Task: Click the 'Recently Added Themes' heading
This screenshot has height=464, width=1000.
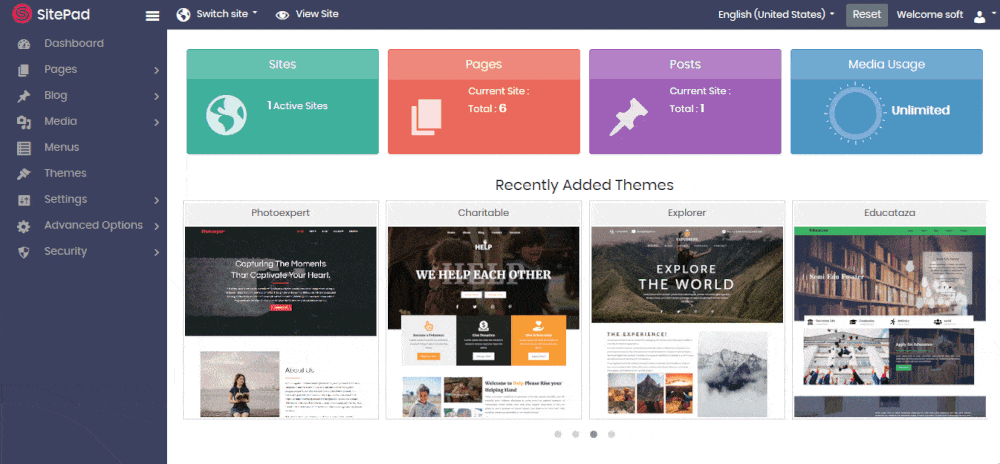Action: click(584, 185)
